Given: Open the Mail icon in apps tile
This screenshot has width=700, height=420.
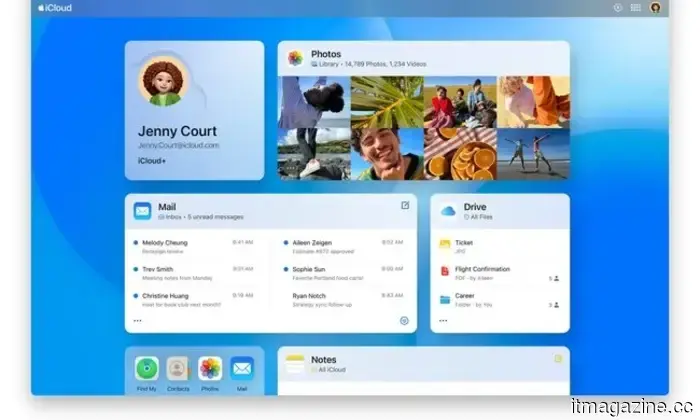Looking at the screenshot, I should 242,369.
